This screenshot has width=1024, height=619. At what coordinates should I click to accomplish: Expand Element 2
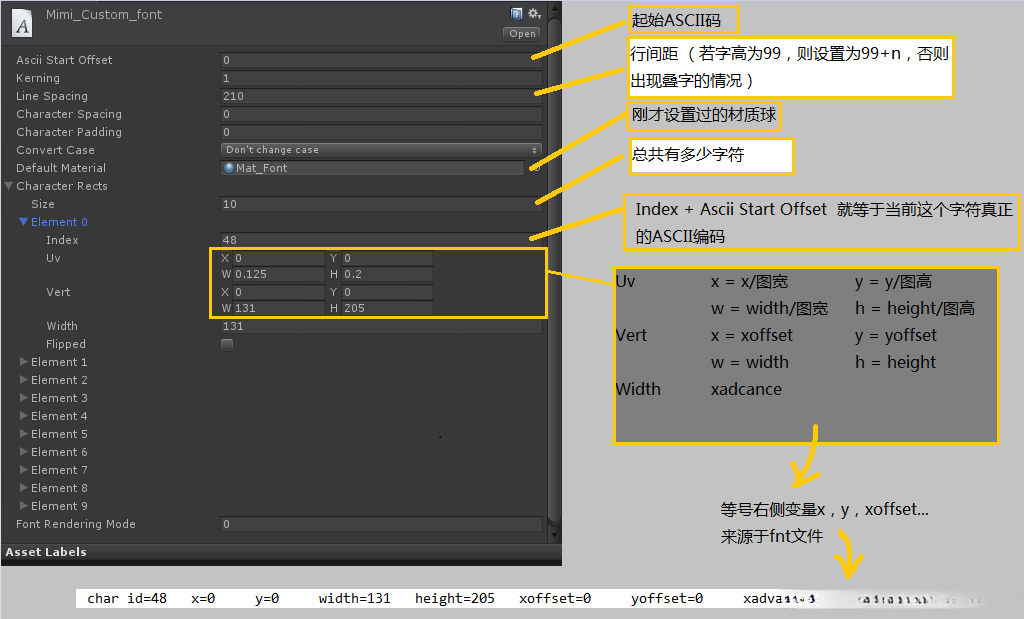point(24,380)
